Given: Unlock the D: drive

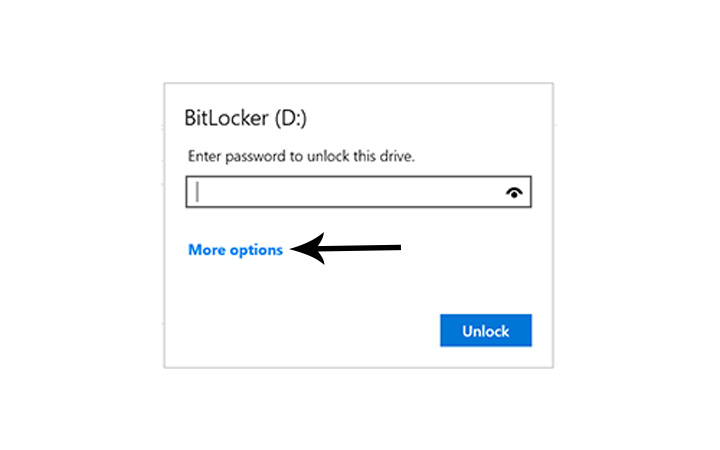Looking at the screenshot, I should [x=485, y=331].
